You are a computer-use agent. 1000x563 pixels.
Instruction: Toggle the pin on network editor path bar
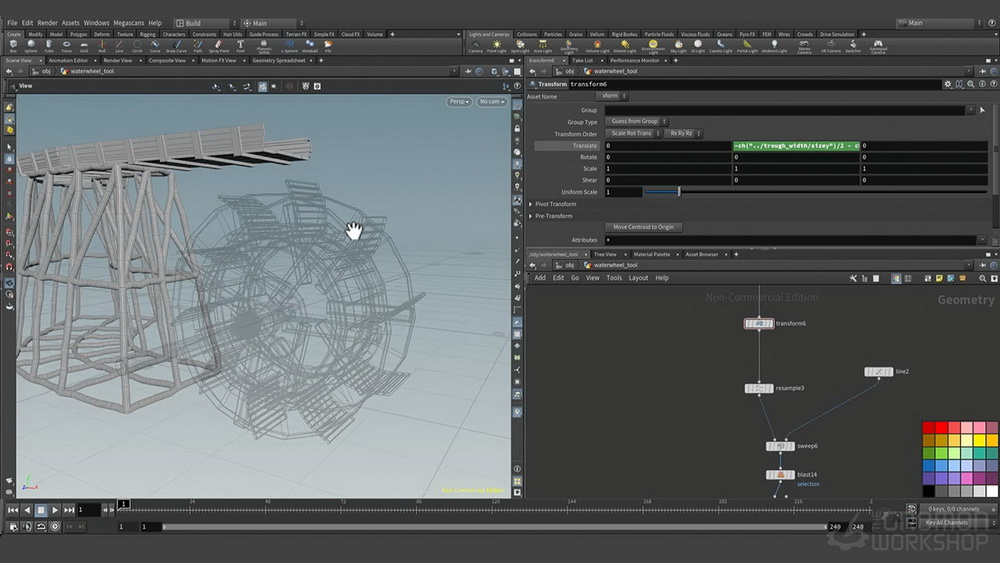(983, 265)
